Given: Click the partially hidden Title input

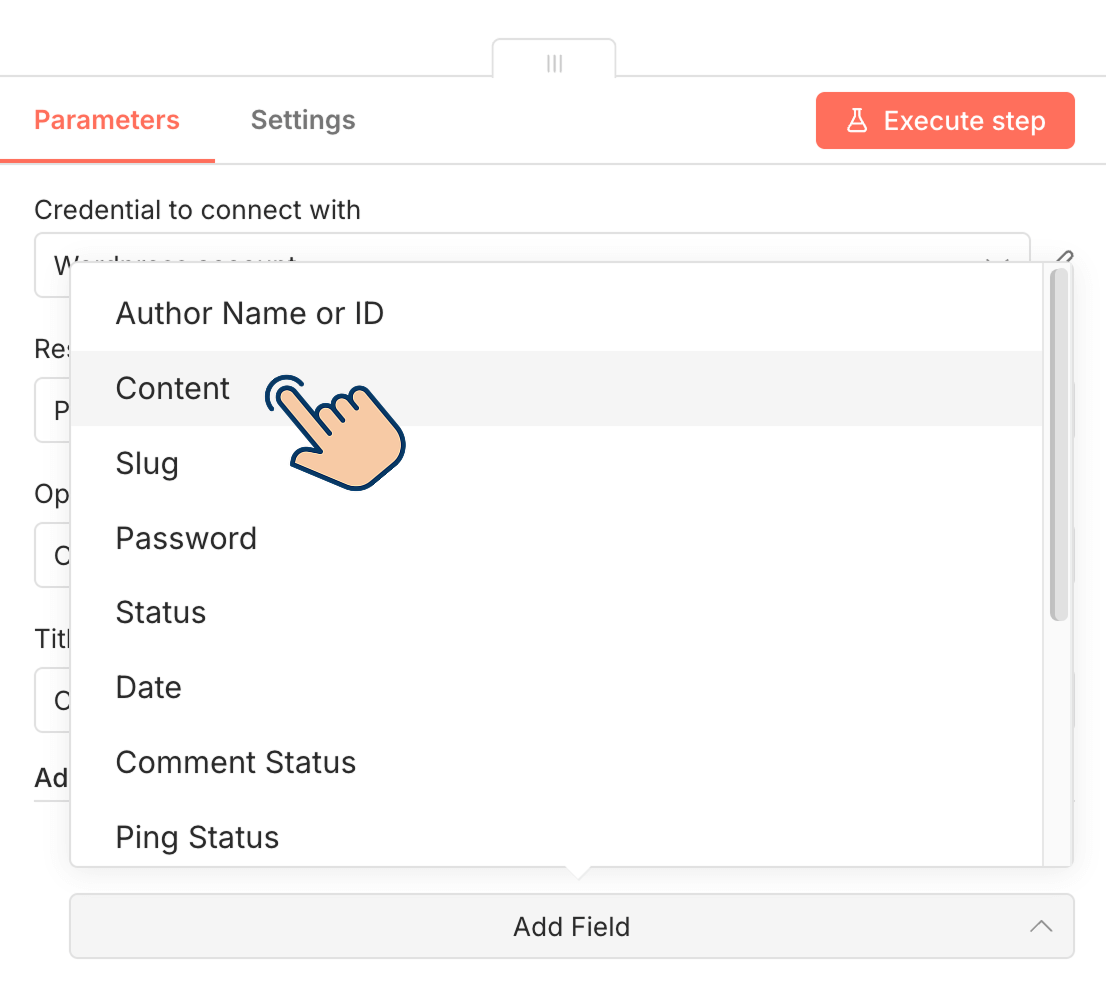Looking at the screenshot, I should pos(52,700).
